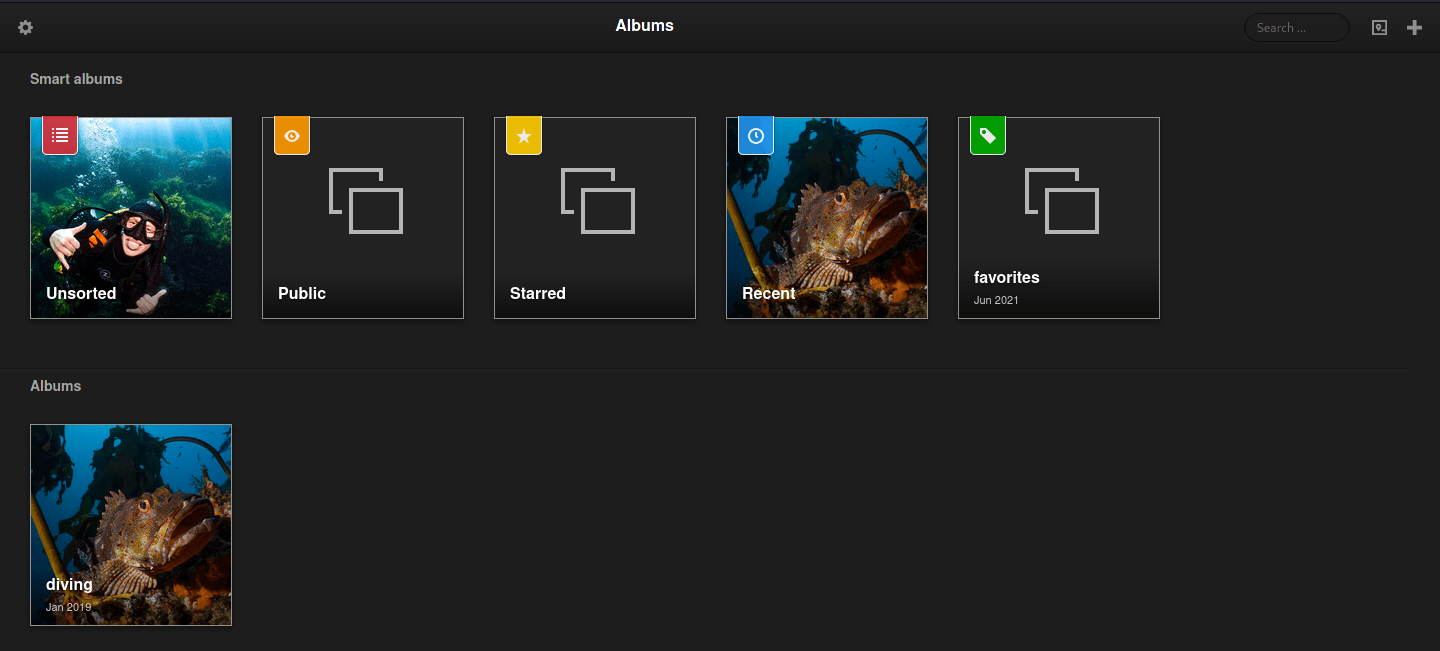Click the Smart albums section heading

pyautogui.click(x=76, y=79)
